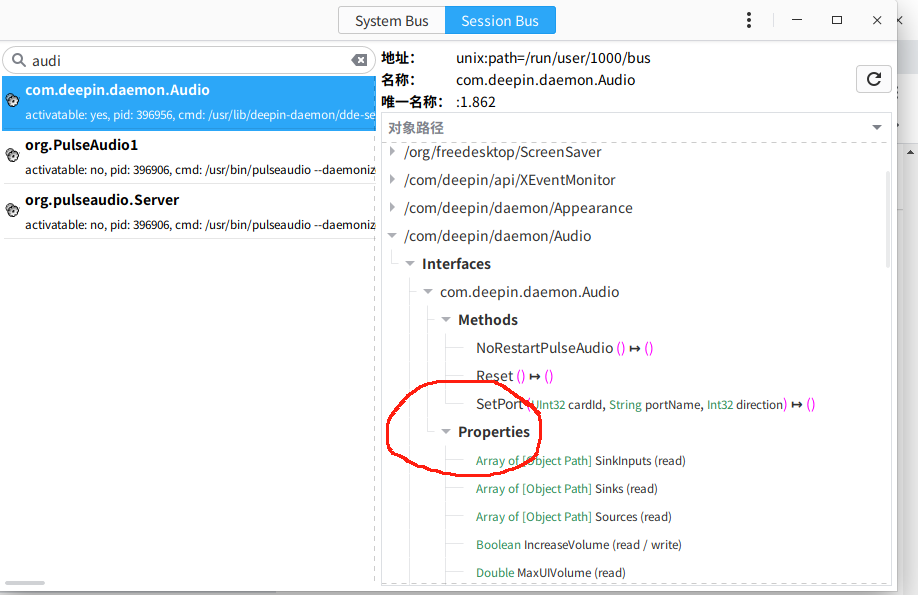Click the magnifier icon in search box
Viewport: 918px width, 595px height.
19,60
